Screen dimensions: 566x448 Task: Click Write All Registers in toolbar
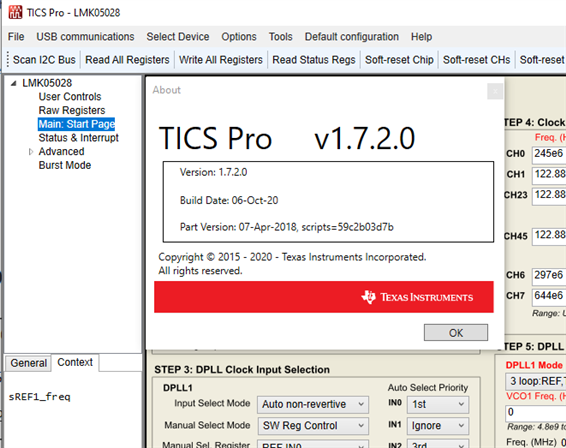(221, 60)
